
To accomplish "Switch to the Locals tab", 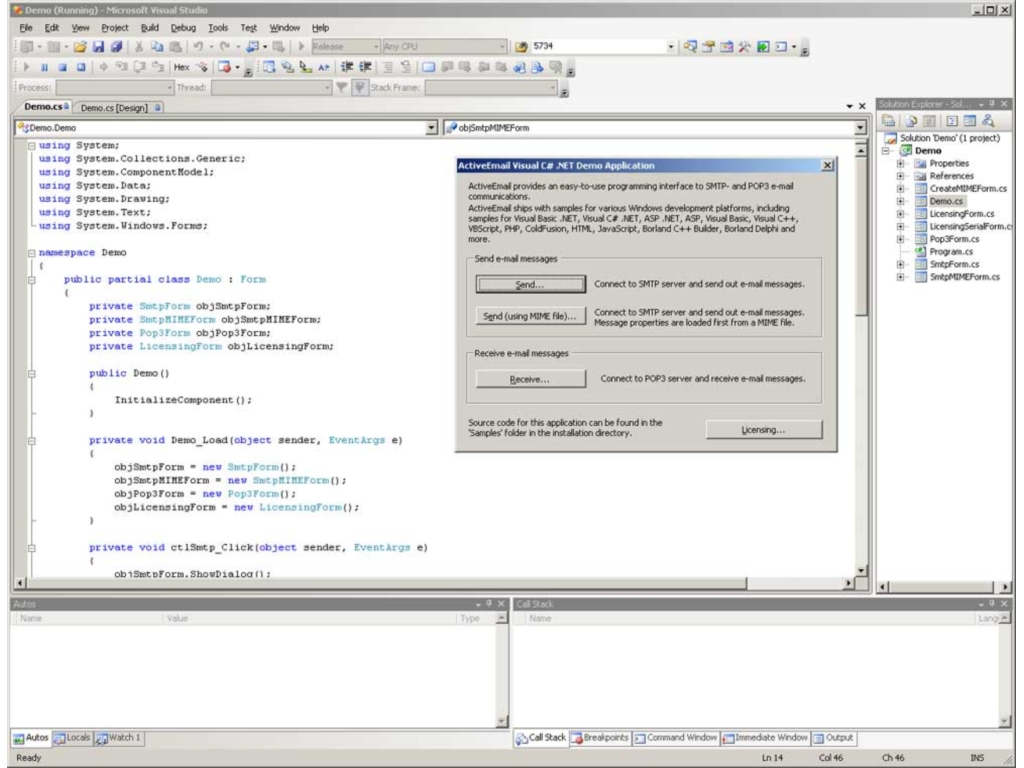I will 72,738.
